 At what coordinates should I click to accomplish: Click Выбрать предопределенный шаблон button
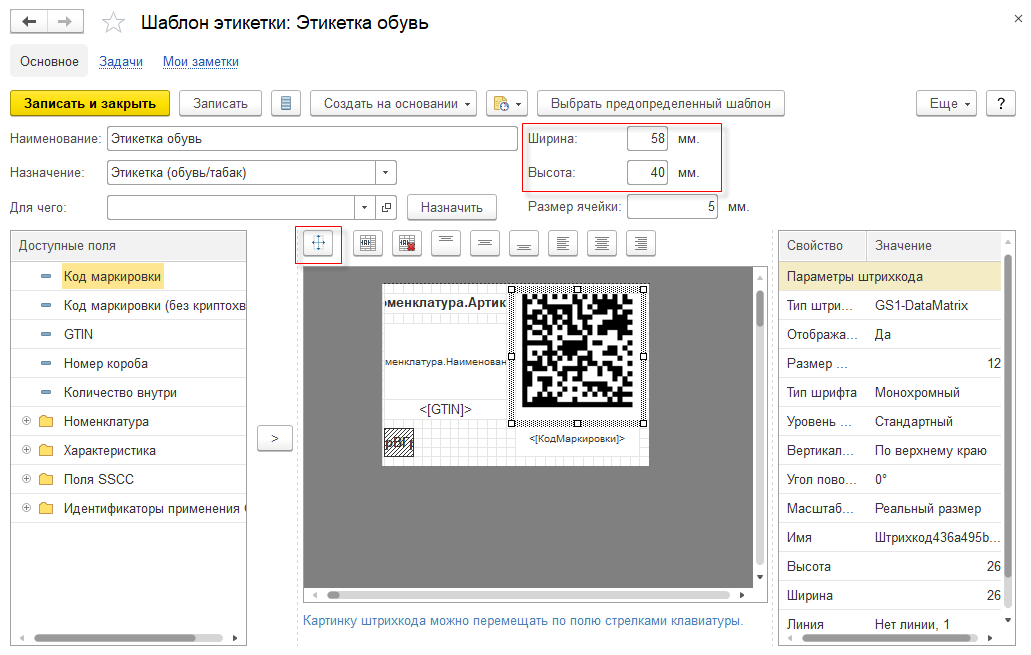click(x=661, y=103)
